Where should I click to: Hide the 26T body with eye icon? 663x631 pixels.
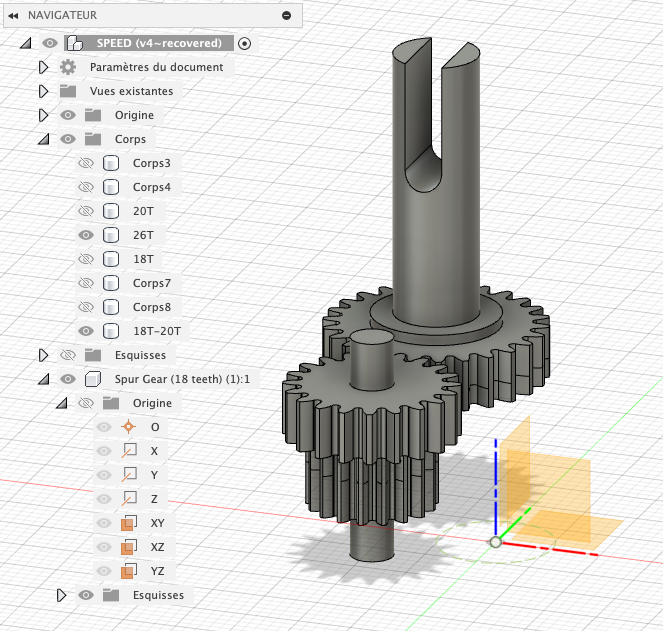pos(85,235)
